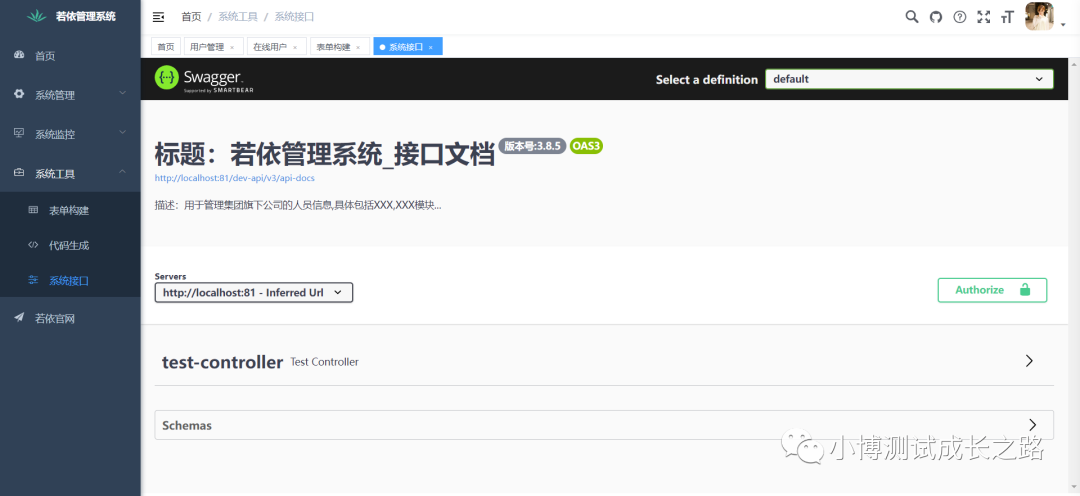The image size is (1080, 496).
Task: Click the 表单构建 form icon
Action: 33,210
